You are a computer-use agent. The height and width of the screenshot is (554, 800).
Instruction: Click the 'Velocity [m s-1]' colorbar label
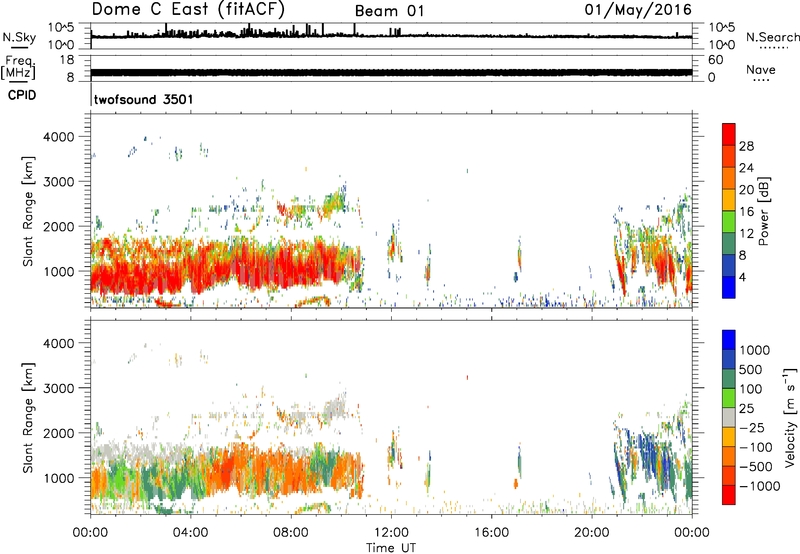pos(790,417)
